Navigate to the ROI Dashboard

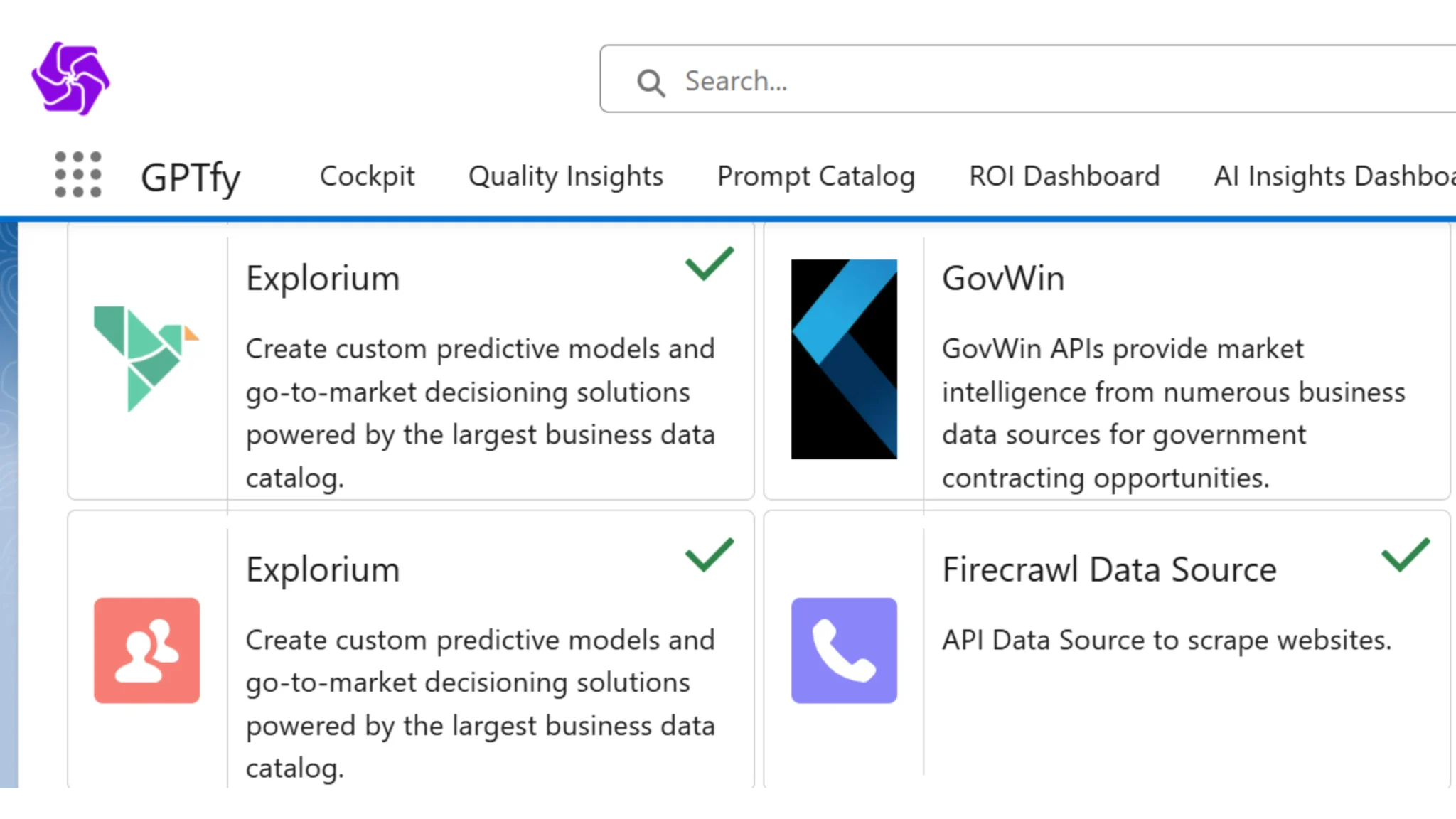point(1064,176)
